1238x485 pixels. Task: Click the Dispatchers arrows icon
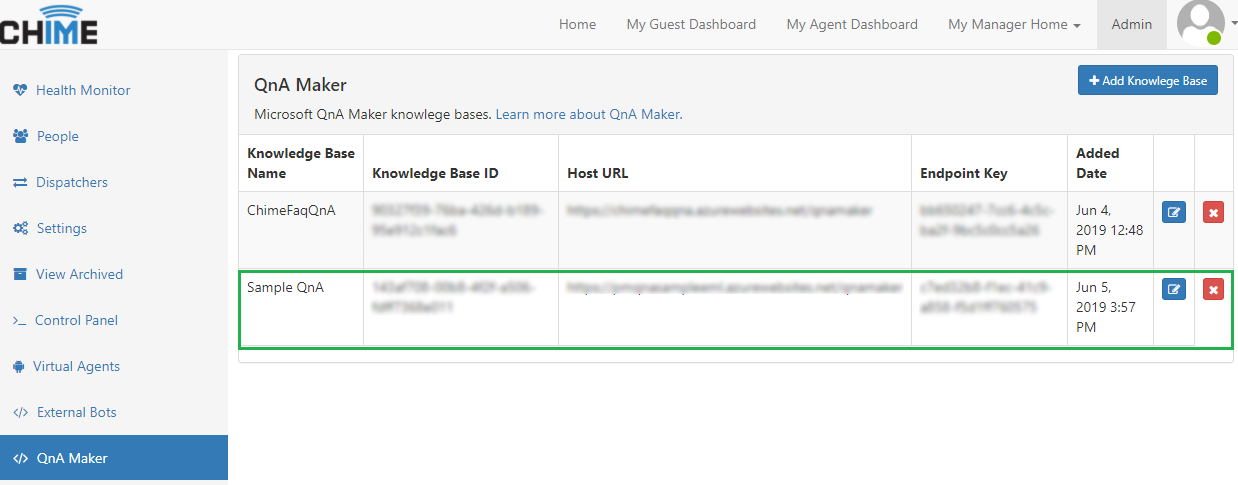(20, 182)
